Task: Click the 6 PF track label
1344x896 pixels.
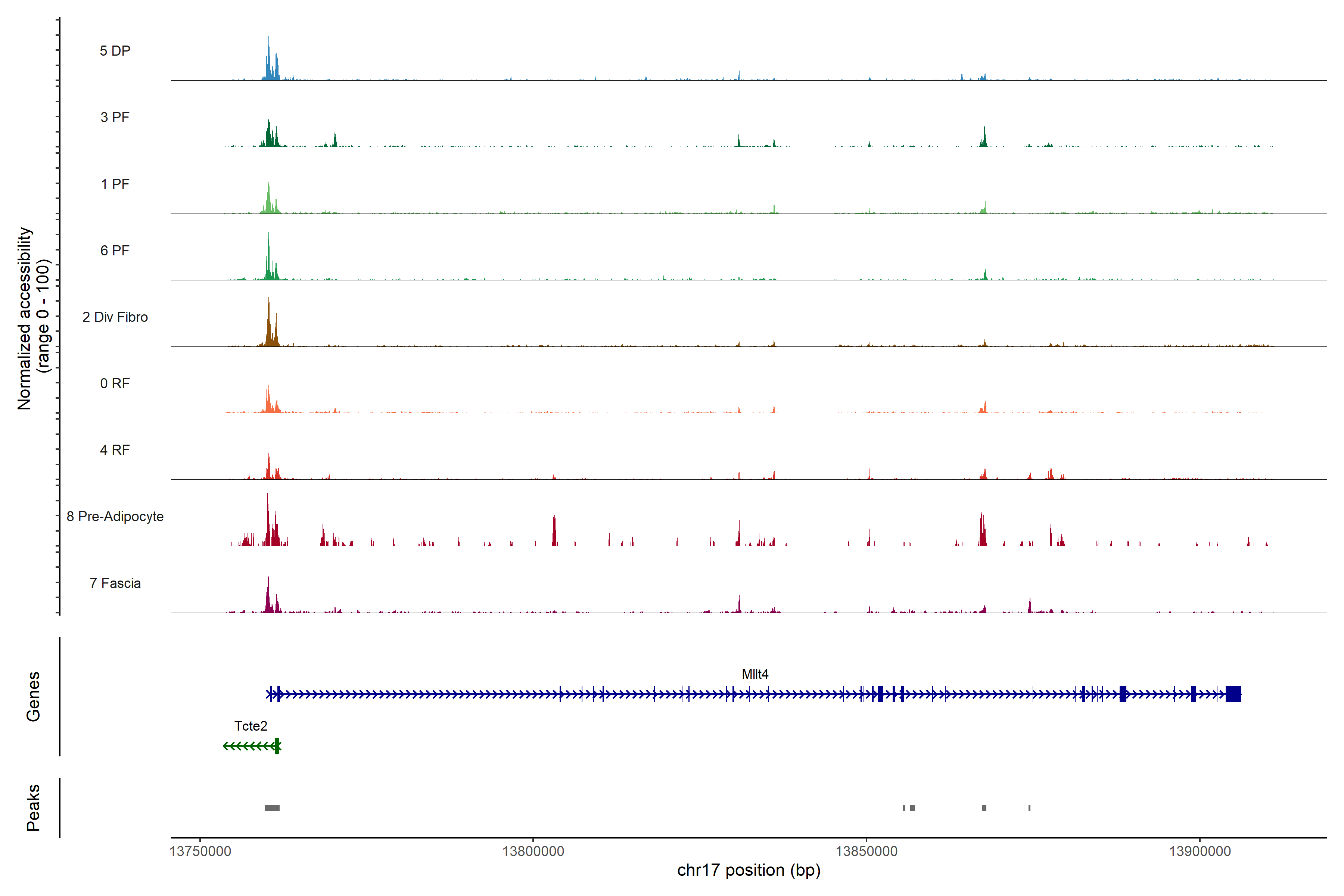Action: tap(115, 250)
